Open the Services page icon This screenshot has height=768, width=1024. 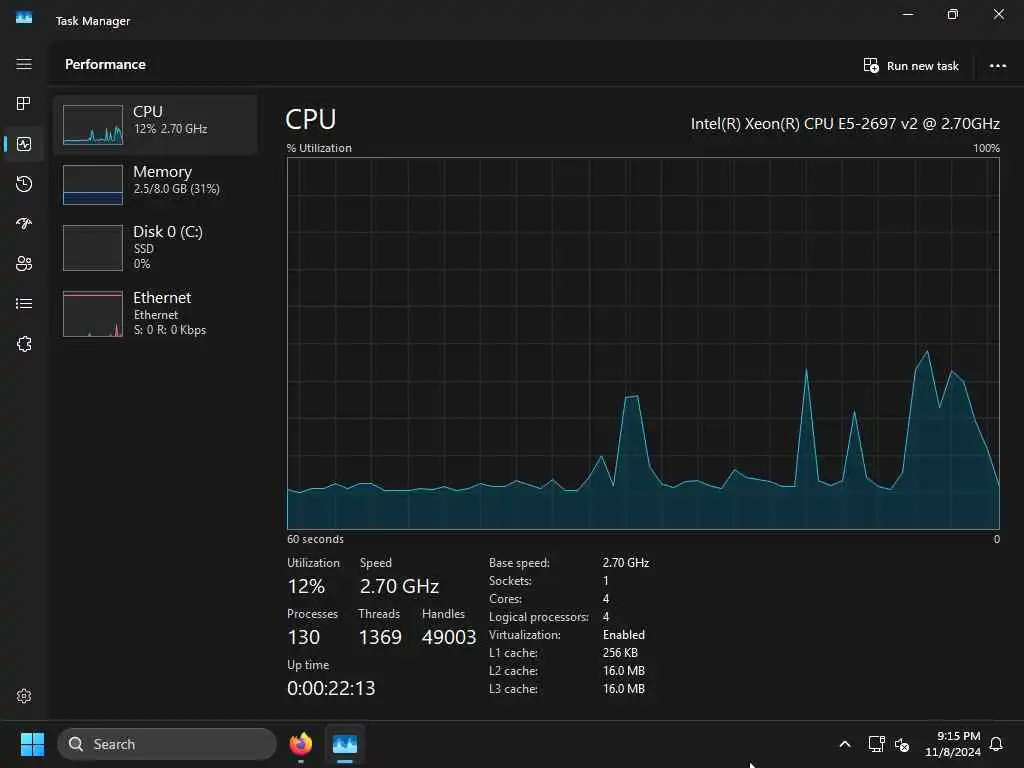(x=24, y=344)
